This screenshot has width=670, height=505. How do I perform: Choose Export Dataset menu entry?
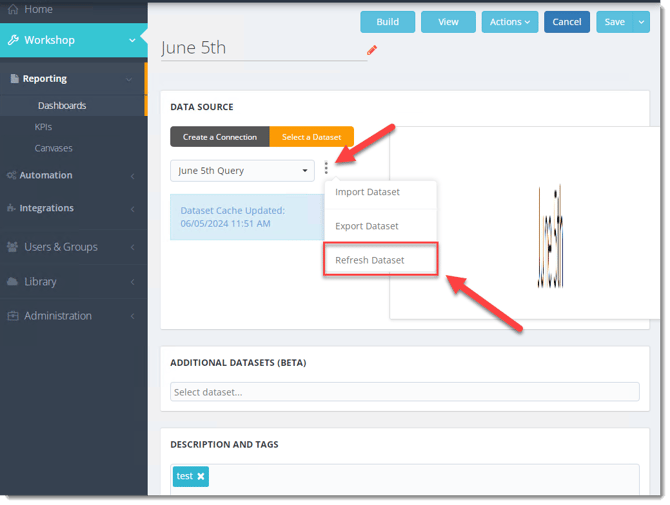[x=367, y=226]
